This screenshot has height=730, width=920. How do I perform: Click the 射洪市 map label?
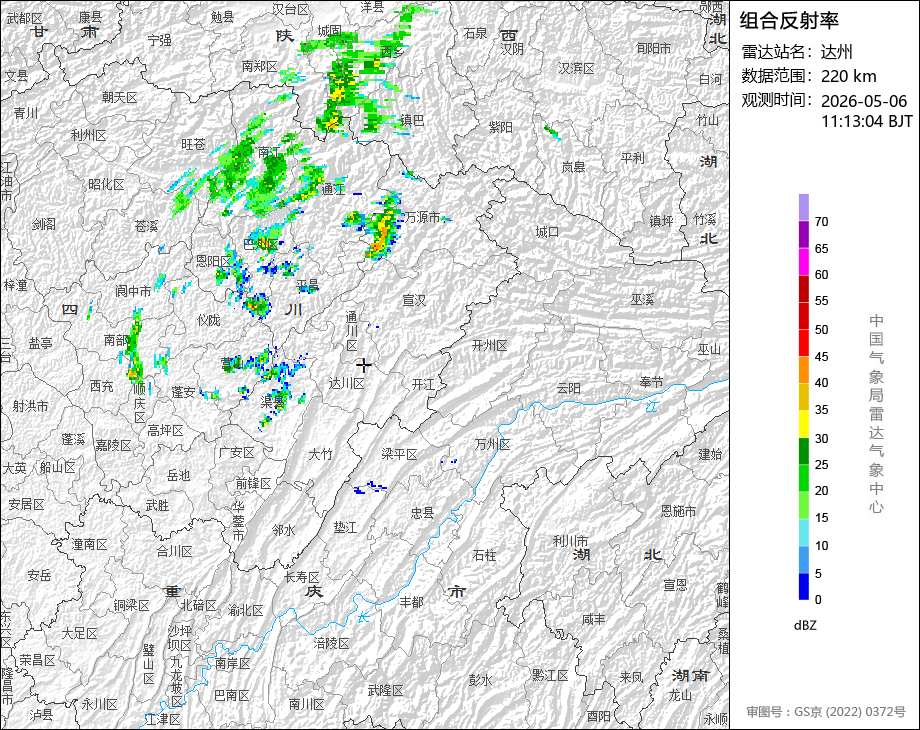[31, 405]
